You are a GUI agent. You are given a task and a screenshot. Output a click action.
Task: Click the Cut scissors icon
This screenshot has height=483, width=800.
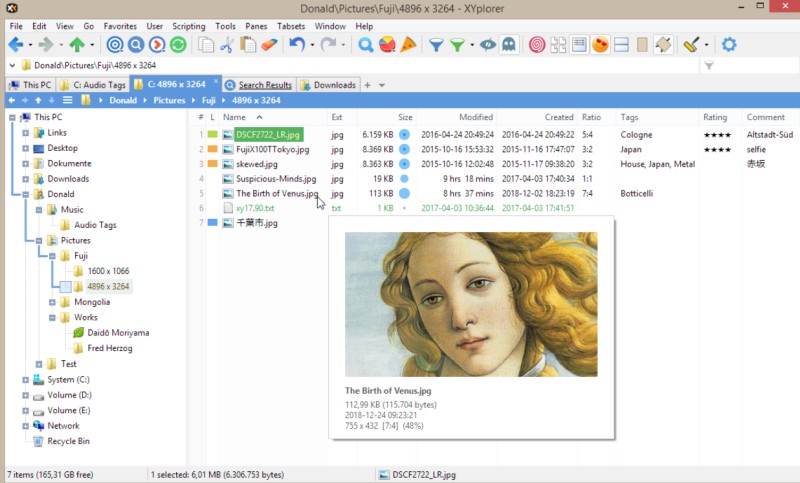click(x=227, y=45)
